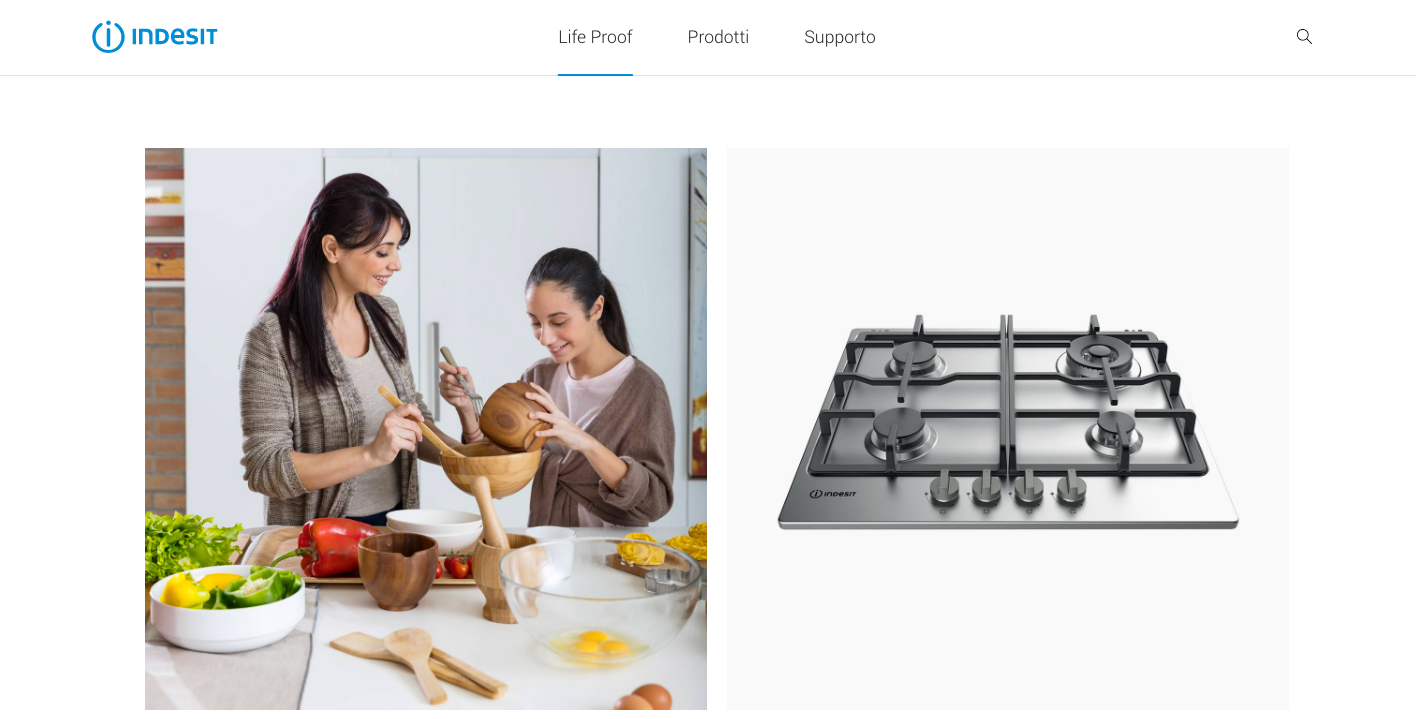Click the circular 'i' emblem of the header logo
Viewport: 1416px width, 719px height.
108,37
